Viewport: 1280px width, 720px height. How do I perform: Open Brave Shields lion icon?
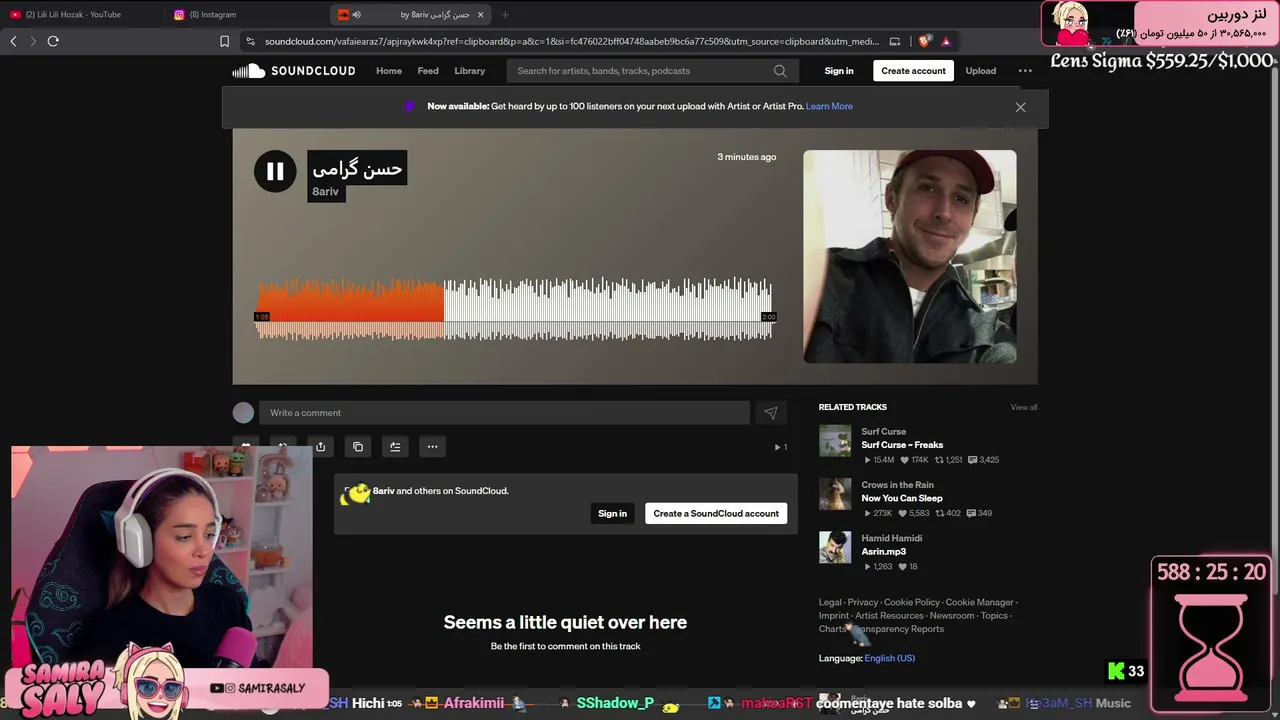[925, 41]
